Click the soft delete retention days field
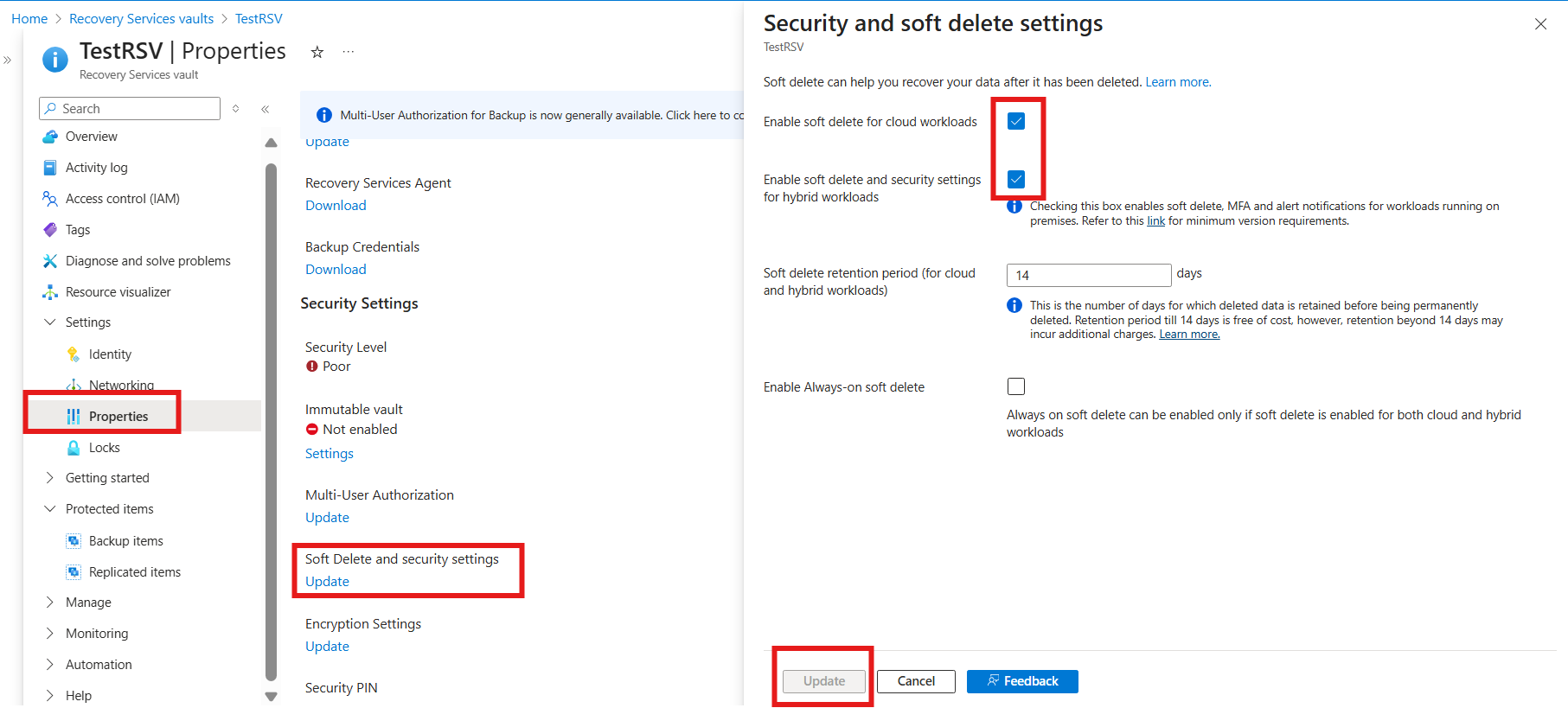 click(1089, 275)
